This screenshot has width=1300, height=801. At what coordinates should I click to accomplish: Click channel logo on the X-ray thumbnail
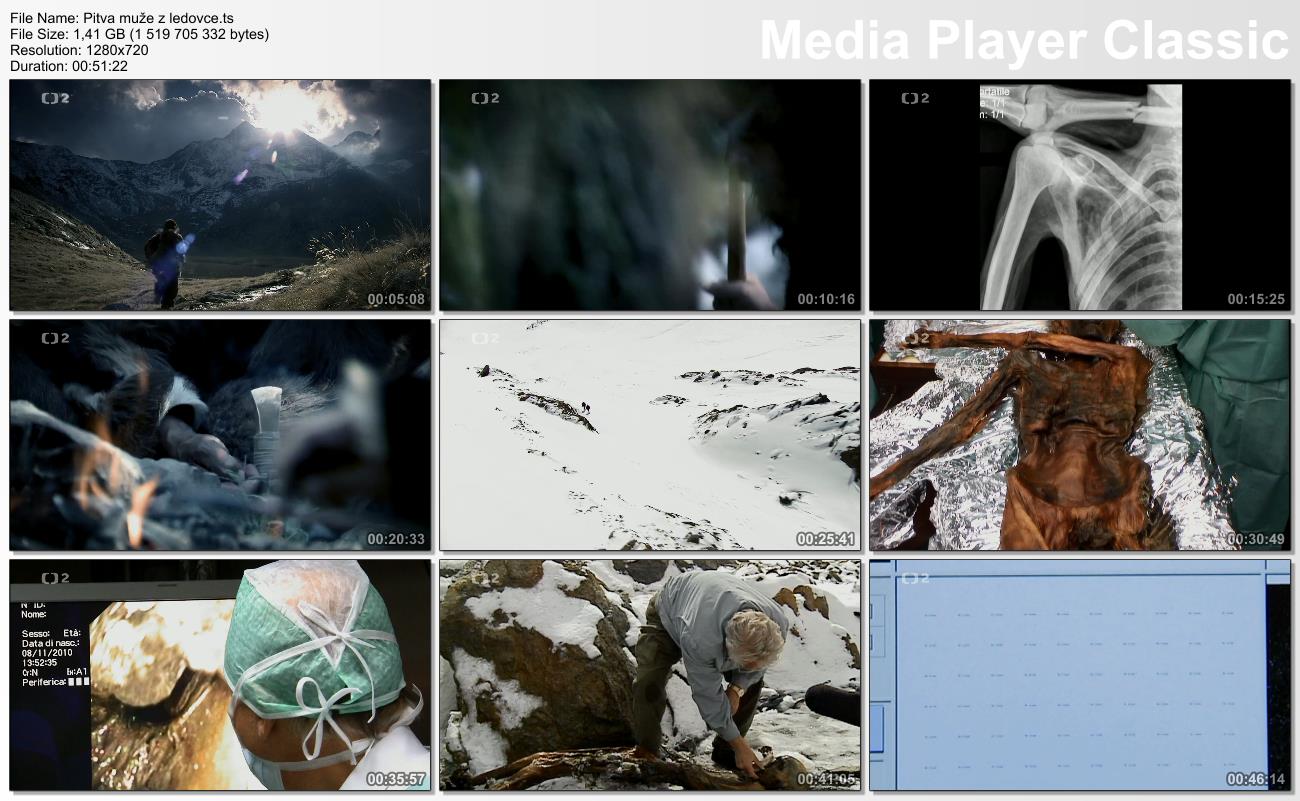pos(915,98)
